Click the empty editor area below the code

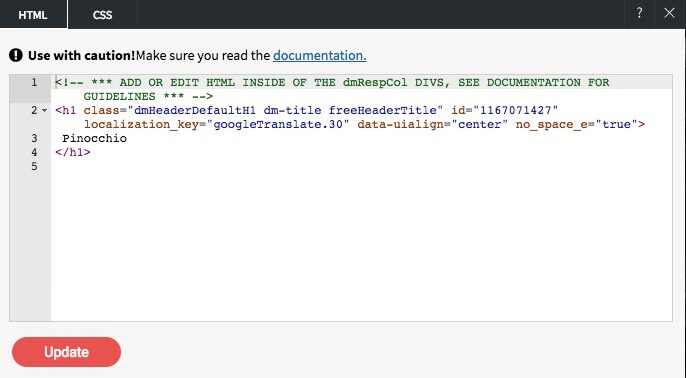click(x=361, y=245)
